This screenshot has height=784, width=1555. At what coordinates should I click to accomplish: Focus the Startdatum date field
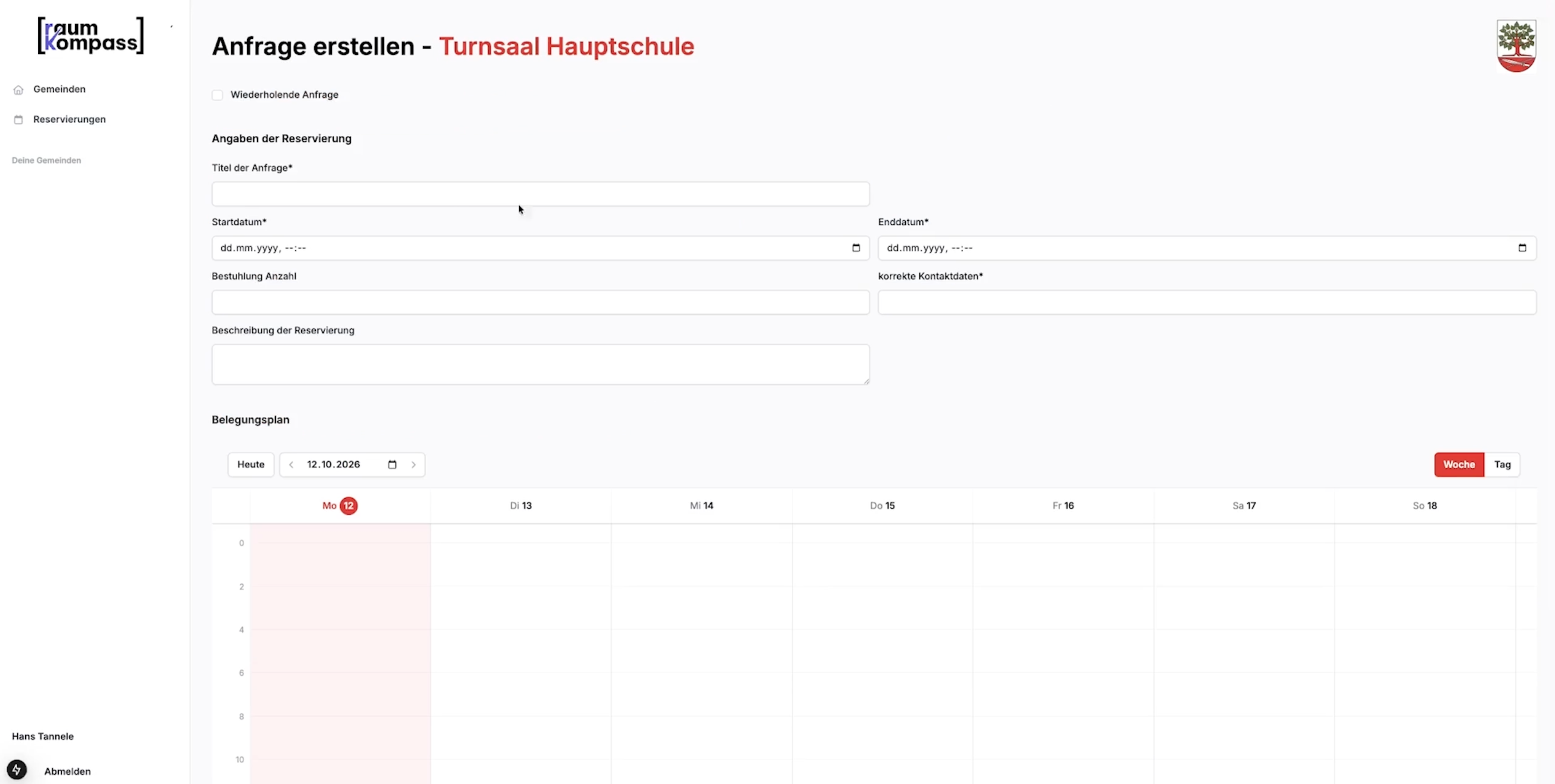(x=540, y=248)
